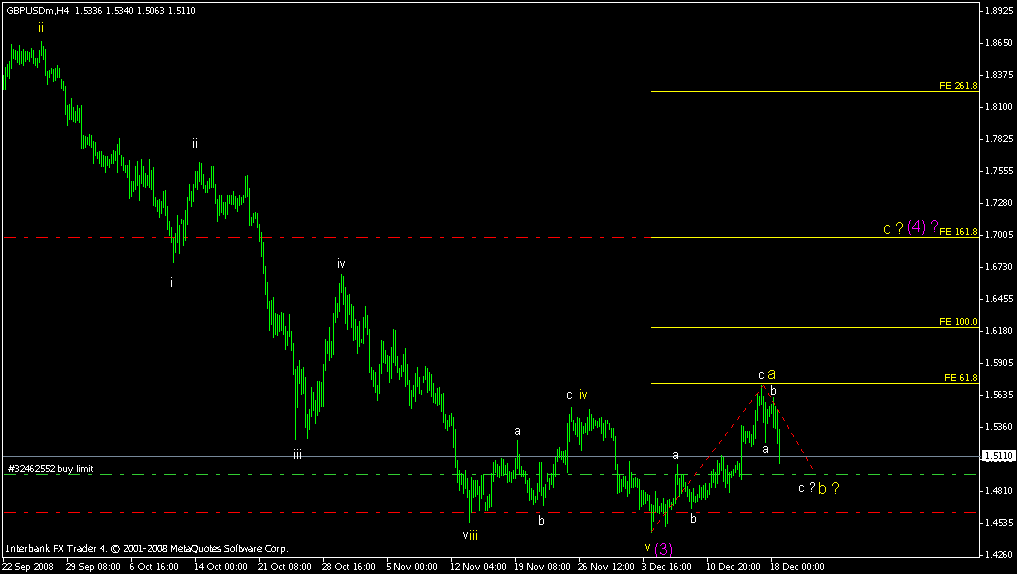Click the 1.4810 price axis label

[999, 491]
